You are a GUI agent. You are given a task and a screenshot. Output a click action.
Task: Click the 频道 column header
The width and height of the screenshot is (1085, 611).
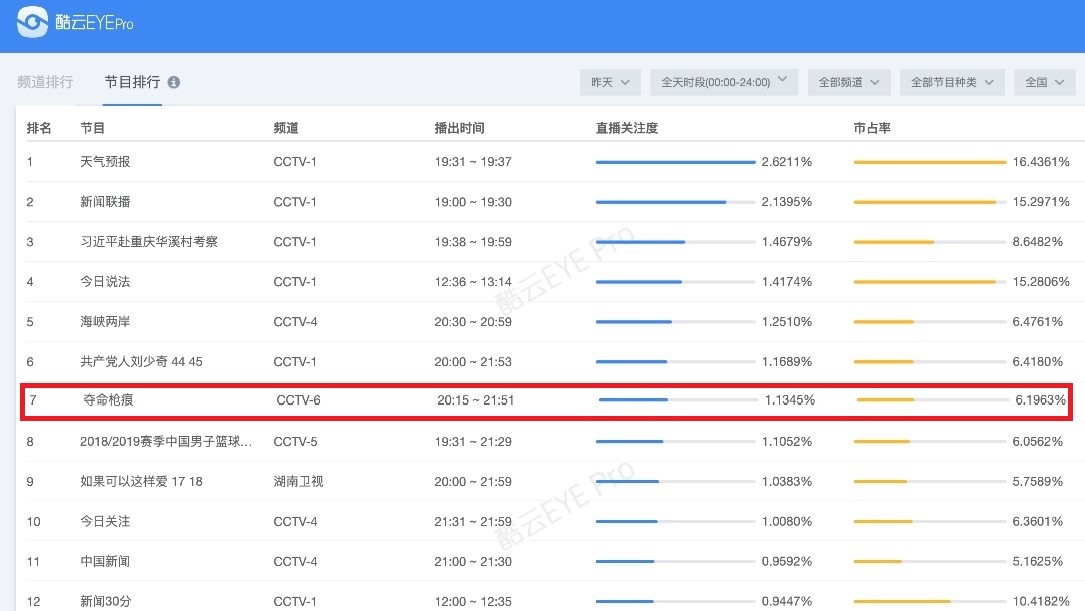(x=286, y=128)
